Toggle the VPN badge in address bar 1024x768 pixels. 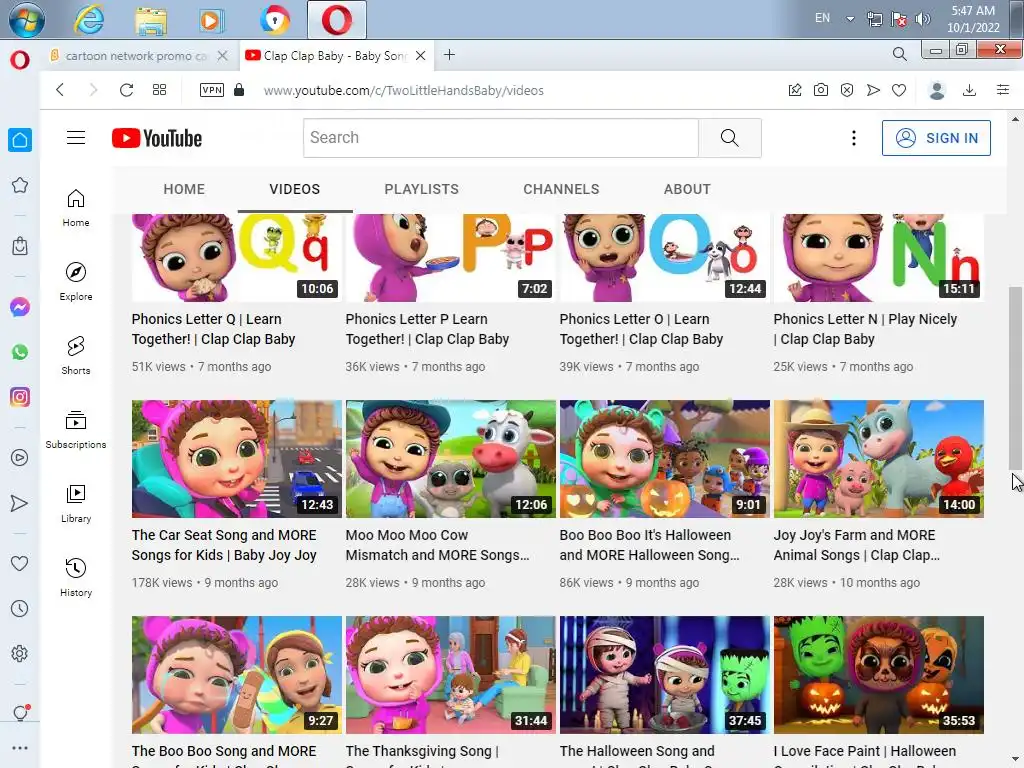(212, 90)
